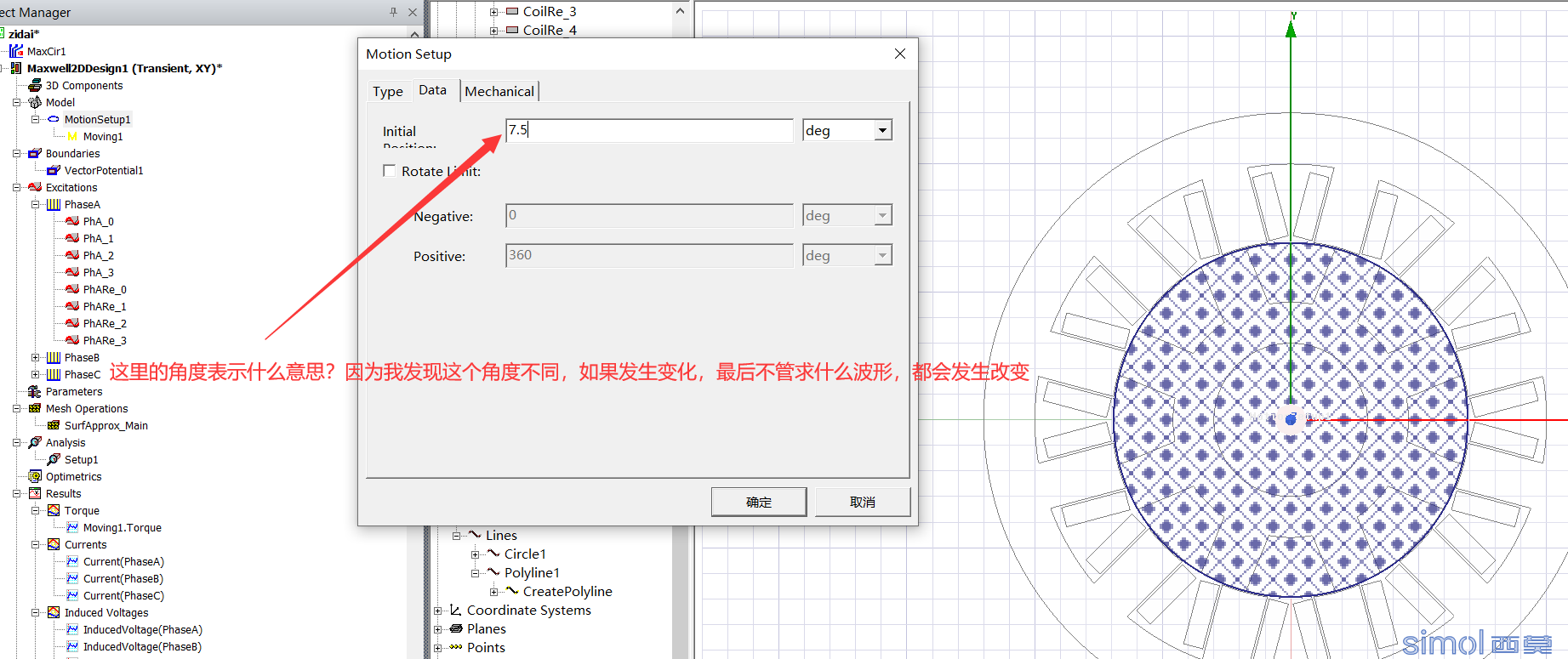Viewport: 1568px width, 659px height.
Task: Open the Negative limit unit dropdown
Action: pyautogui.click(x=883, y=215)
